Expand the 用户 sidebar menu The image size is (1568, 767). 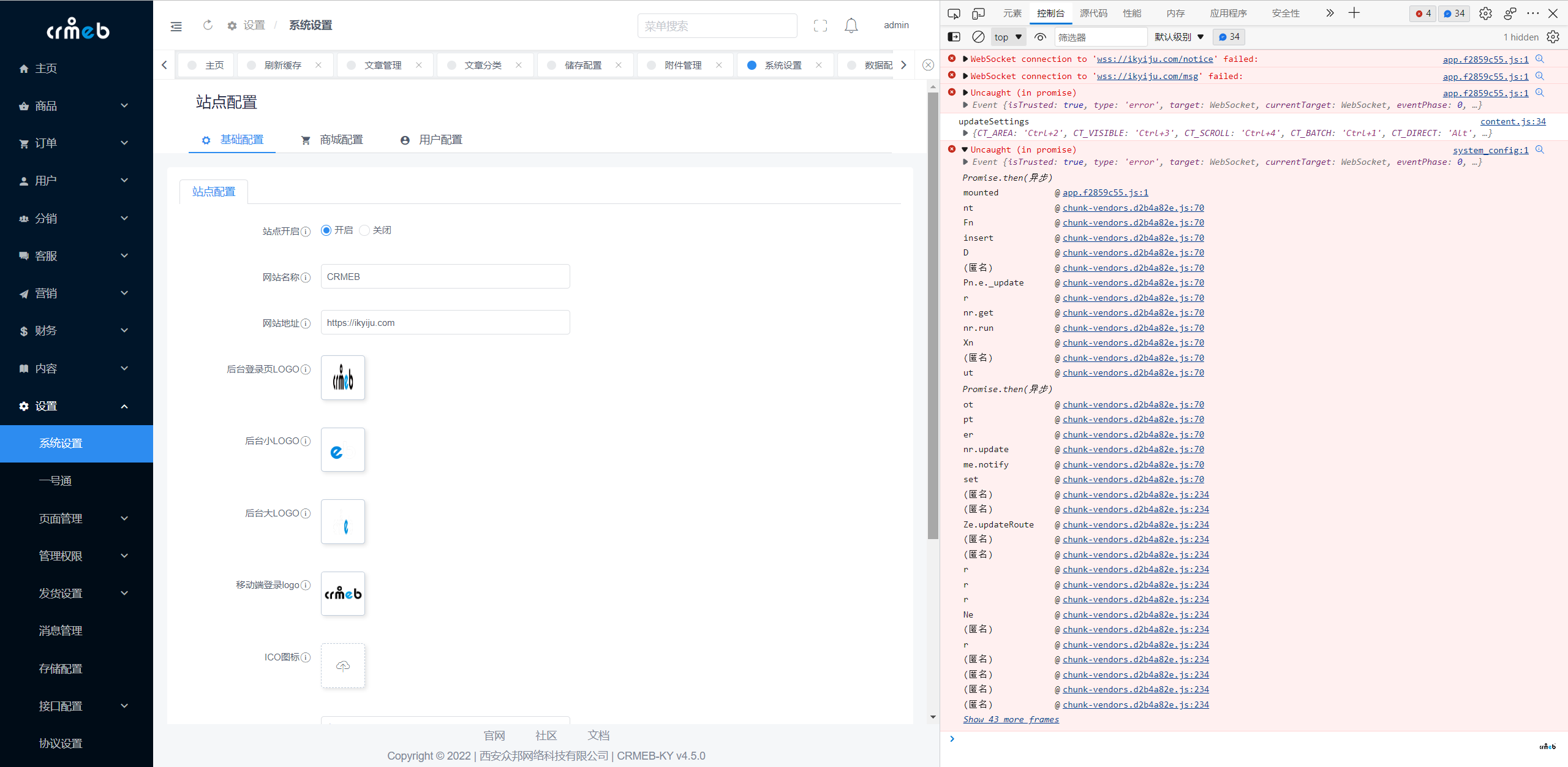[77, 181]
